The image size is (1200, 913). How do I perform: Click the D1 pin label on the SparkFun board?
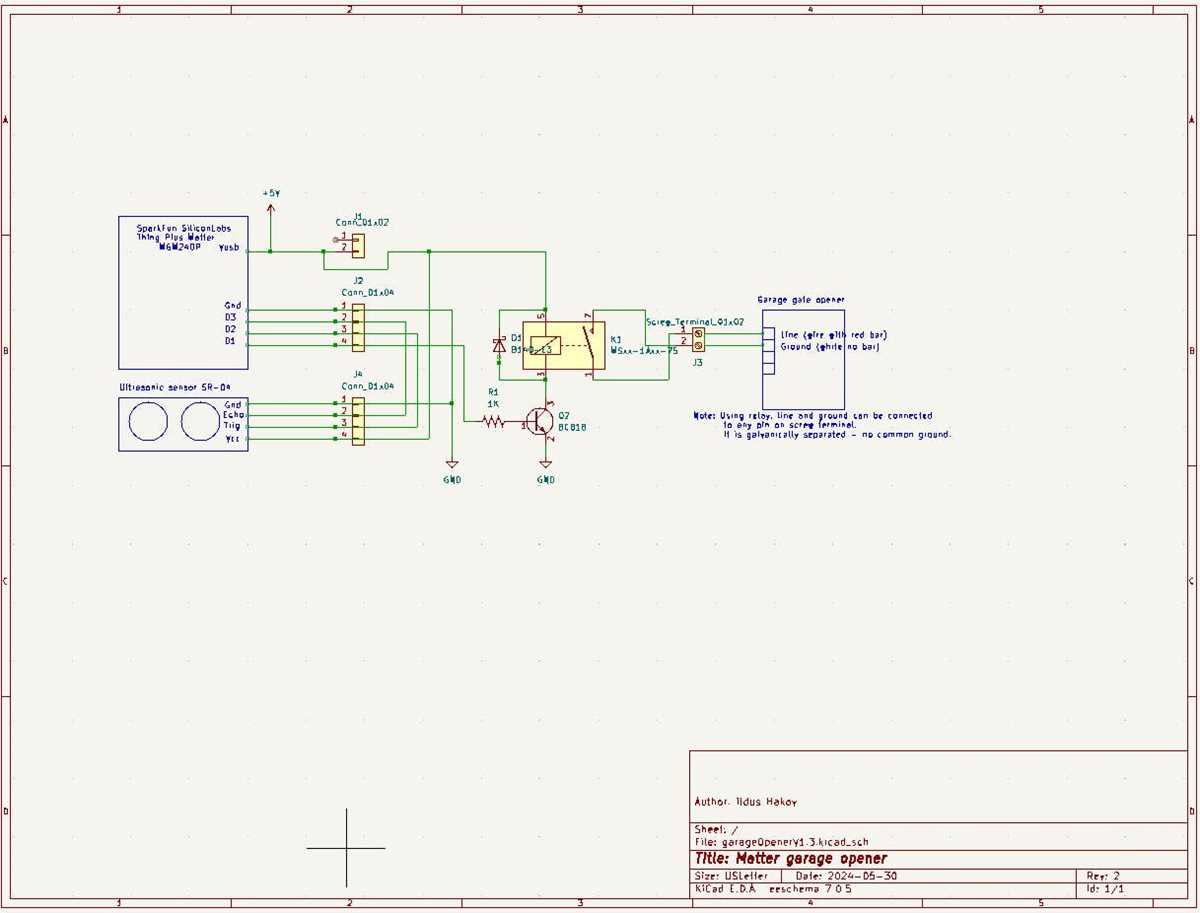pyautogui.click(x=230, y=340)
